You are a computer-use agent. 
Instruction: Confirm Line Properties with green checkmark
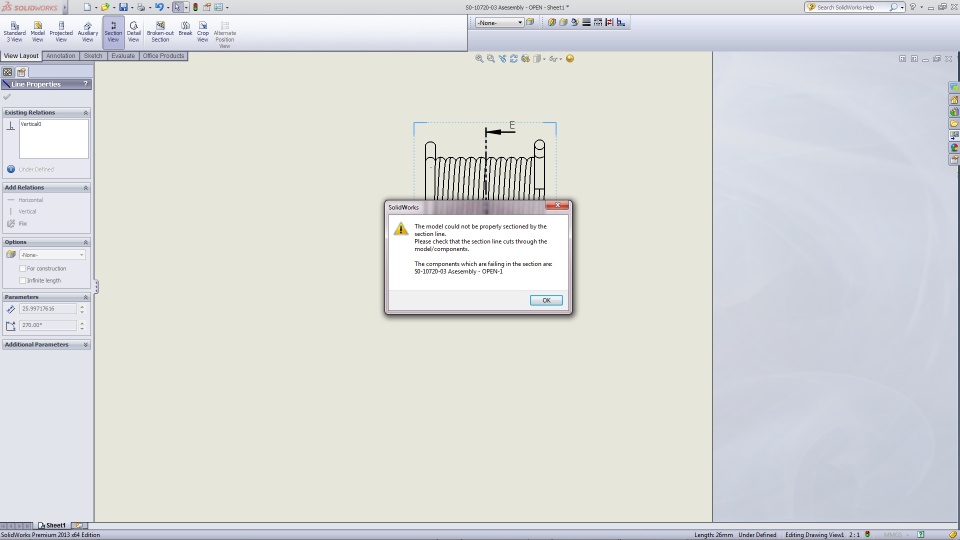(7, 97)
